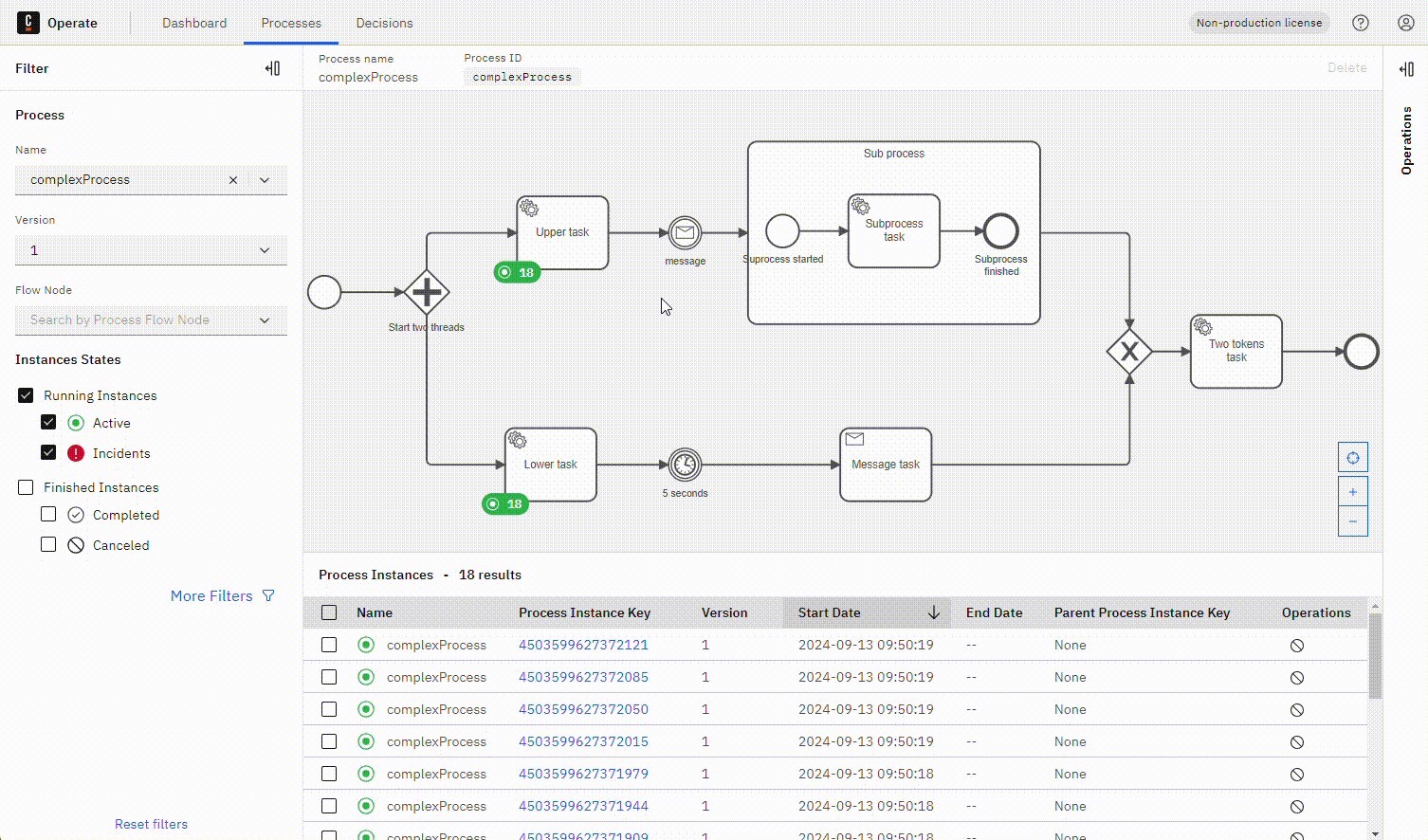
Task: Switch to the Dashboard tab
Action: tap(194, 23)
